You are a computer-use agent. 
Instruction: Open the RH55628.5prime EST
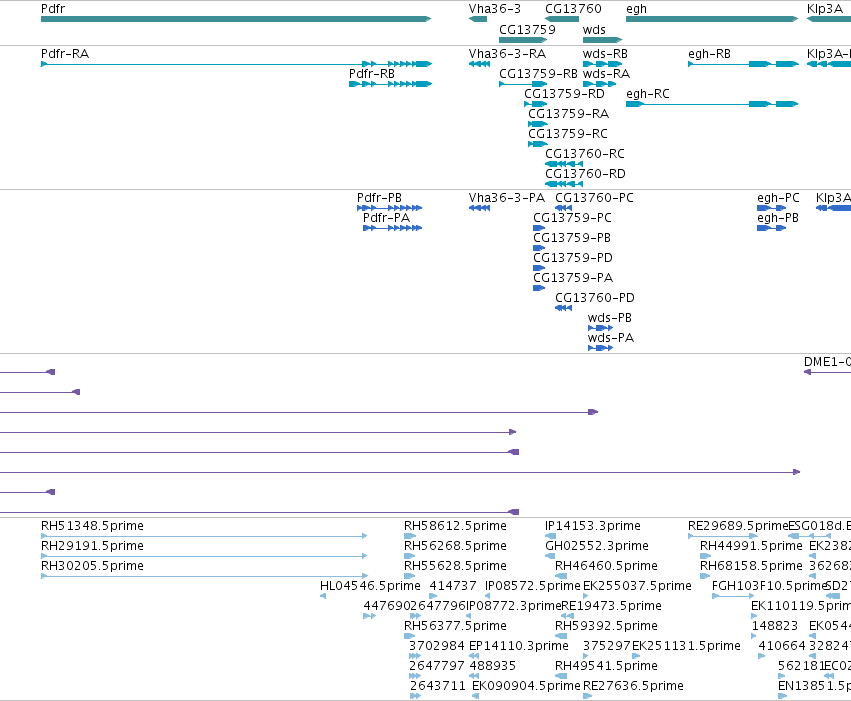click(410, 576)
